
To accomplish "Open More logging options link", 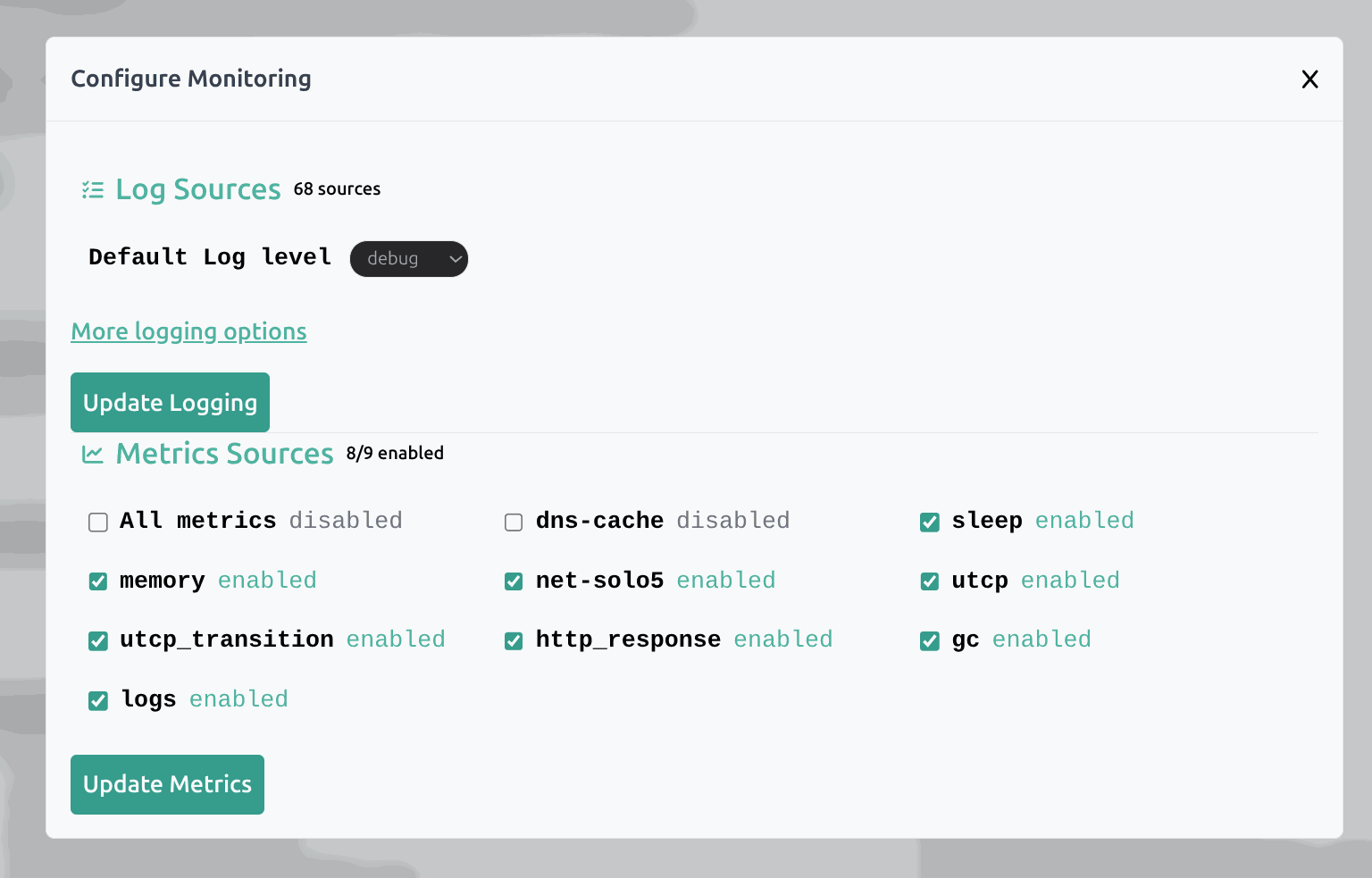I will point(189,331).
